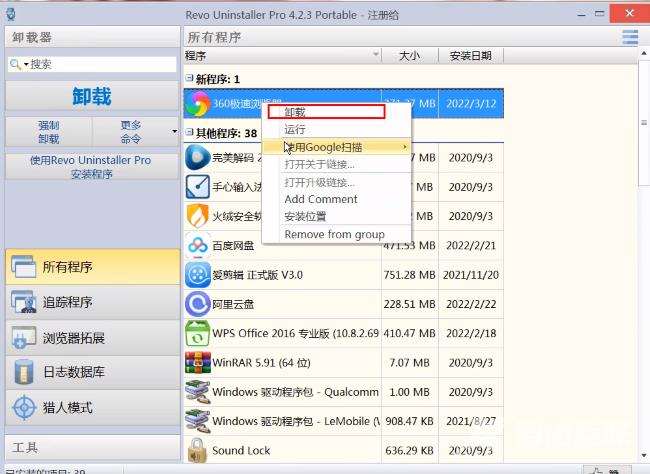
Task: Select the 完美解码 program icon
Action: coord(197,158)
